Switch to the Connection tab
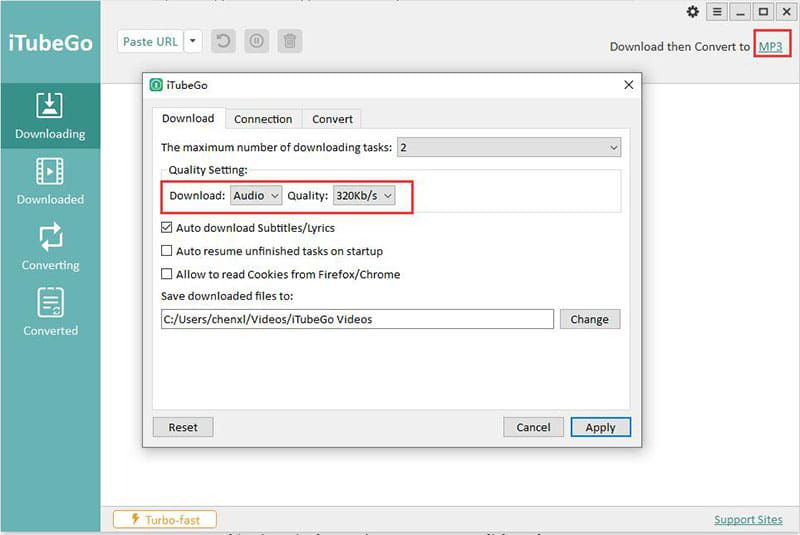This screenshot has height=535, width=800. [x=263, y=119]
